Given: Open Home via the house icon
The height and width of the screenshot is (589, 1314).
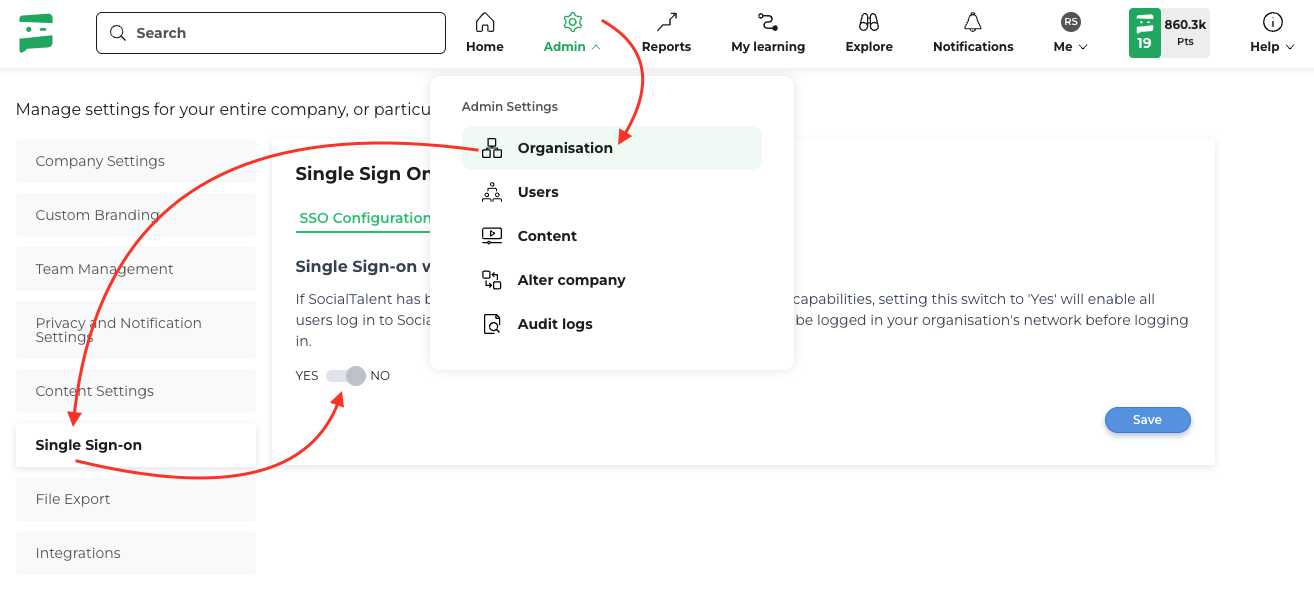Looking at the screenshot, I should click(485, 22).
